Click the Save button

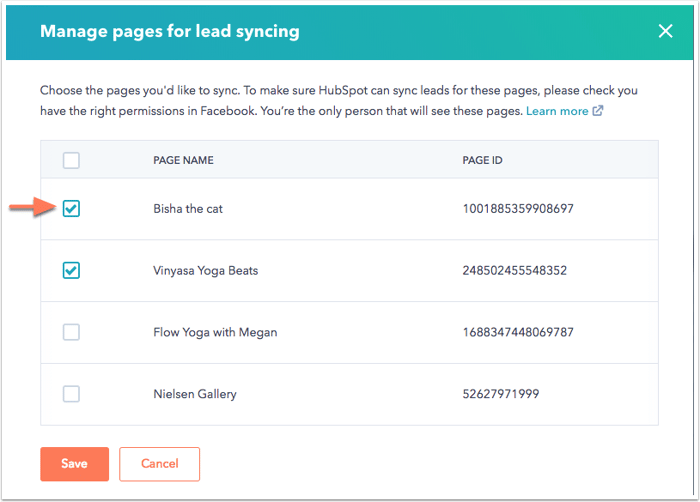(x=75, y=464)
